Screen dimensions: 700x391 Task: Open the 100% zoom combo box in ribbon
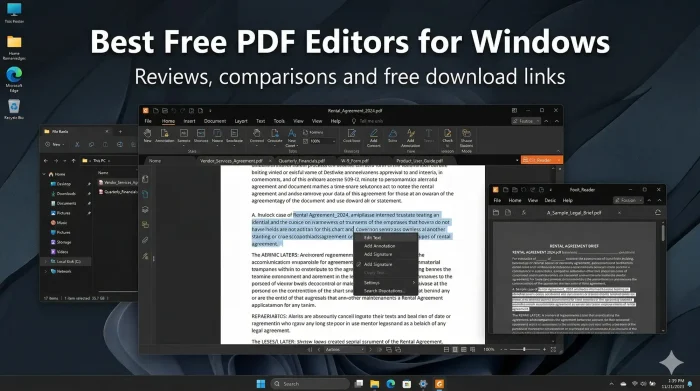322,141
